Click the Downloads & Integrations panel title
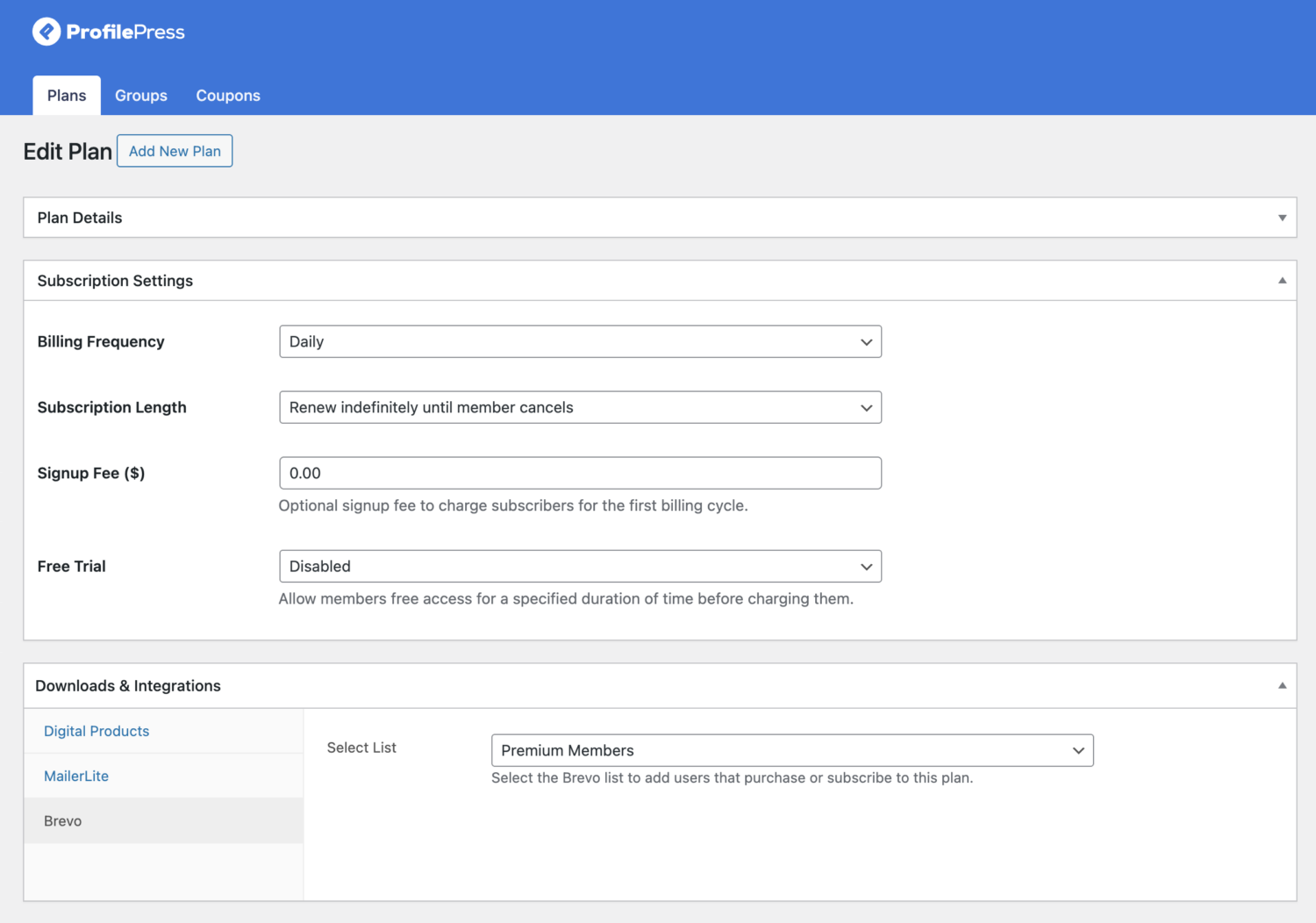Screen dimensions: 1316x923 coord(128,686)
